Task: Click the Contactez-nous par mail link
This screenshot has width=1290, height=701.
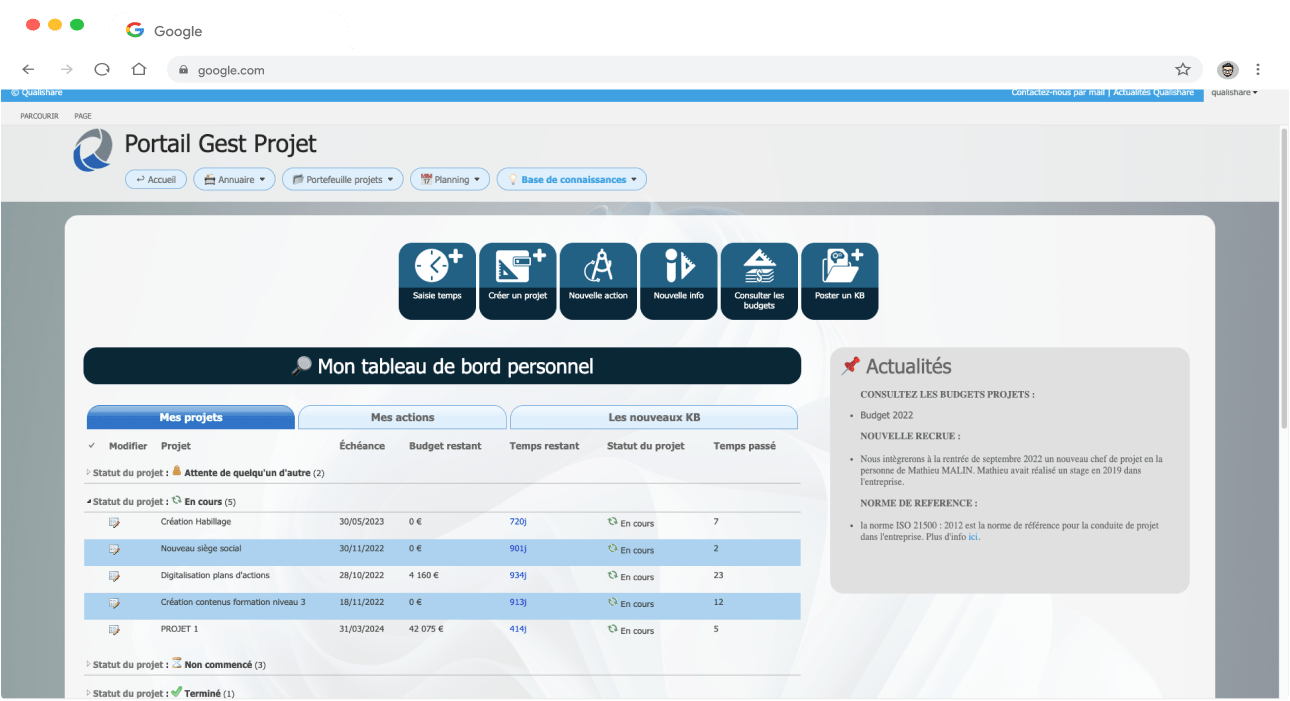Action: point(1059,92)
